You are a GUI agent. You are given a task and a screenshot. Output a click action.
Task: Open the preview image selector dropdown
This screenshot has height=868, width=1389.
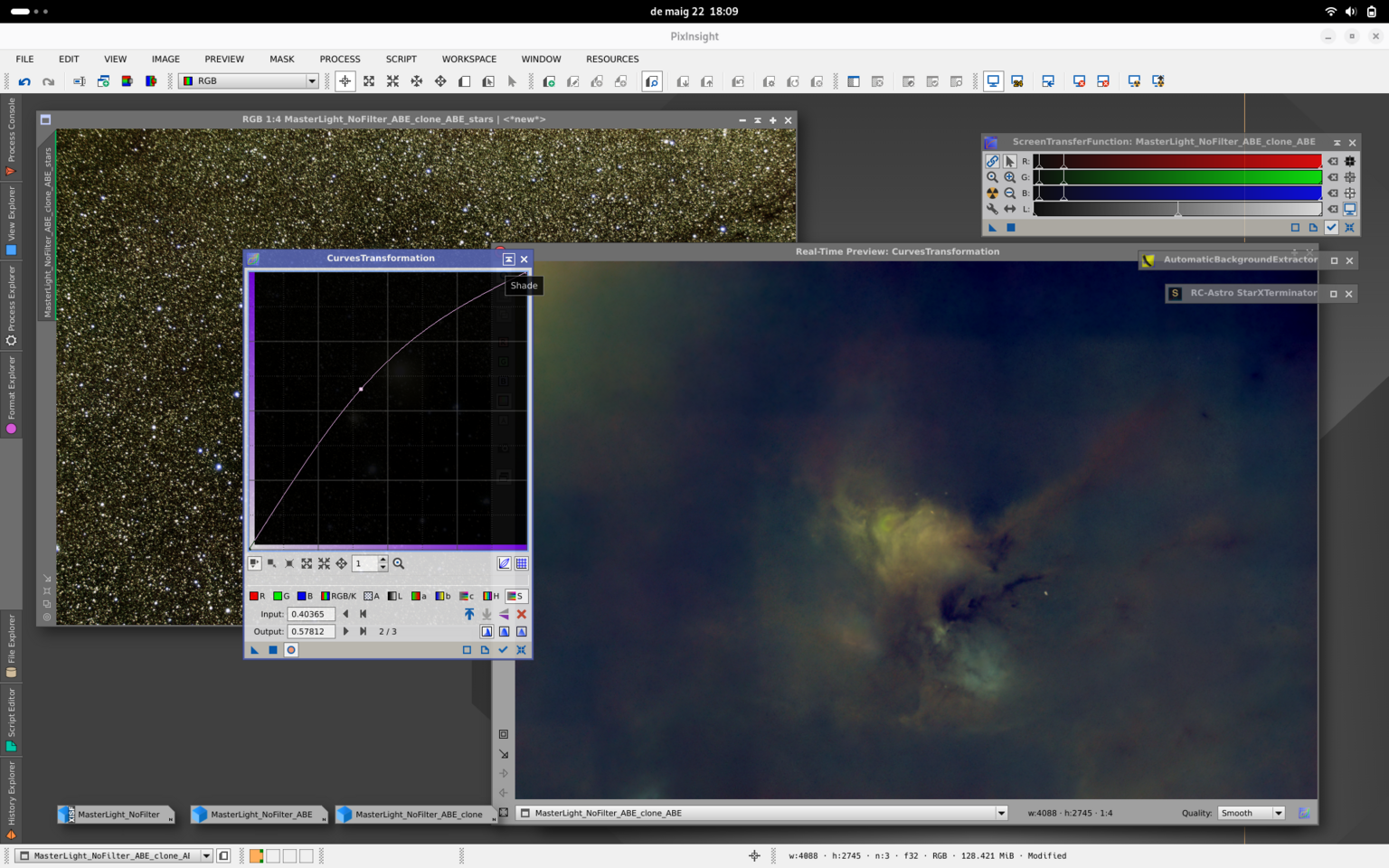761,813
